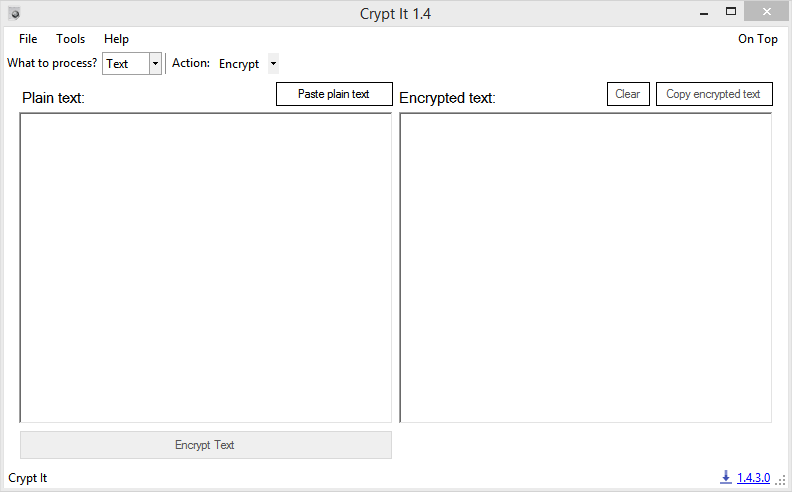Screen dimensions: 792x492
Task: Maximize the Crypt It window
Action: pos(730,12)
